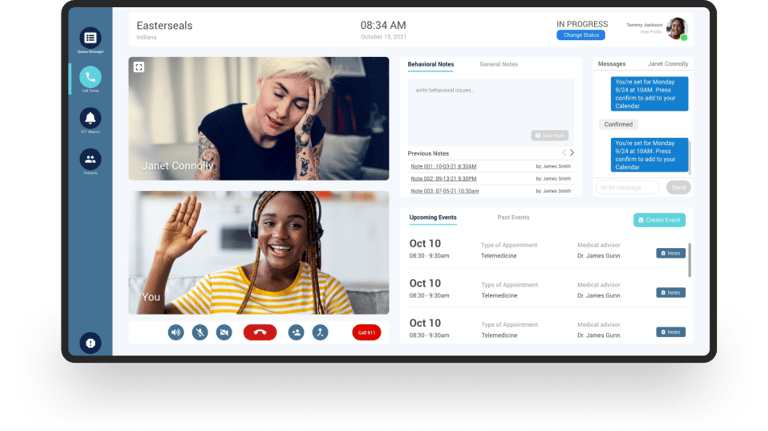Click the IN PROGRESS status label
The width and height of the screenshot is (768, 431).
[x=582, y=24]
